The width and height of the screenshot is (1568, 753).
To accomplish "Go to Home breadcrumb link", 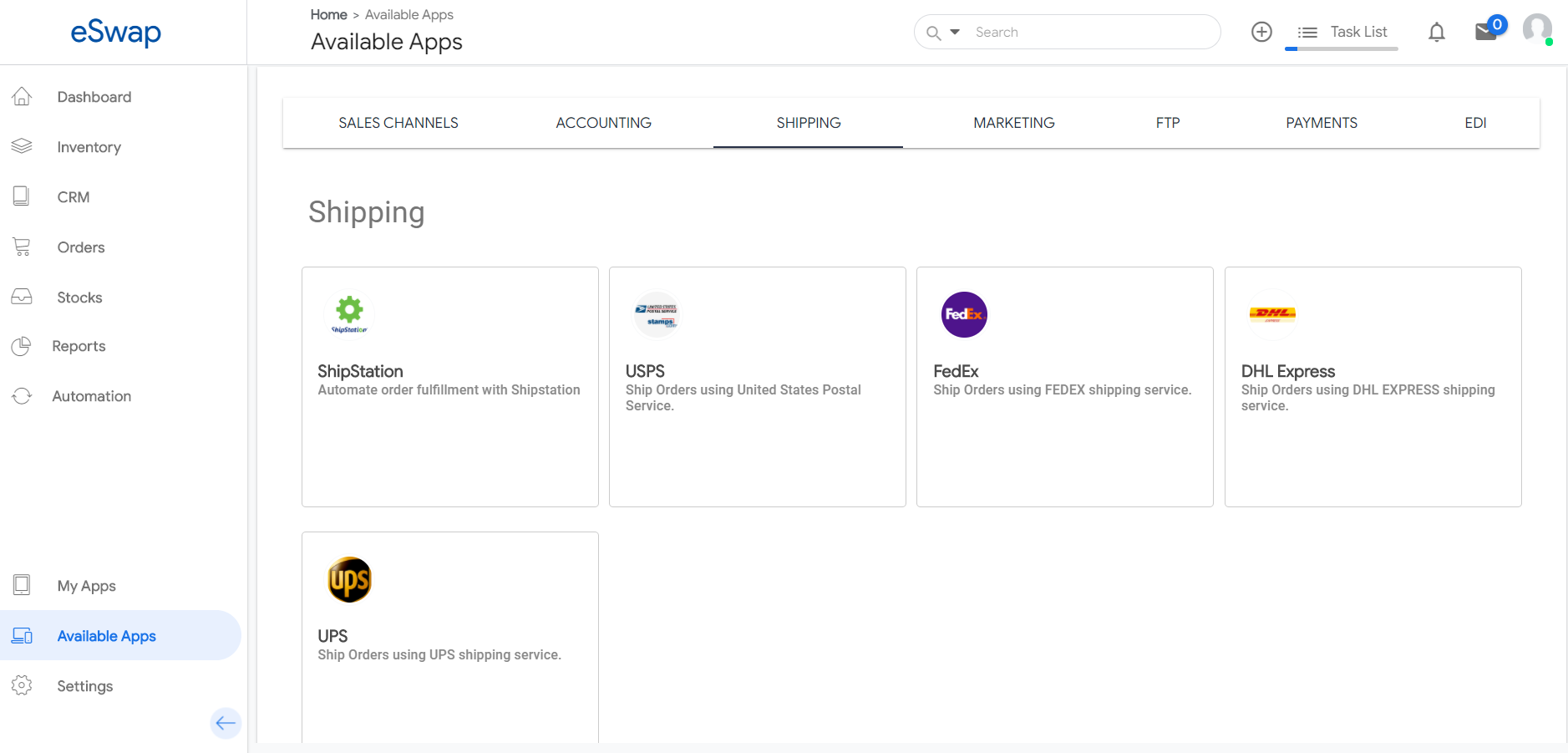I will click(x=328, y=14).
